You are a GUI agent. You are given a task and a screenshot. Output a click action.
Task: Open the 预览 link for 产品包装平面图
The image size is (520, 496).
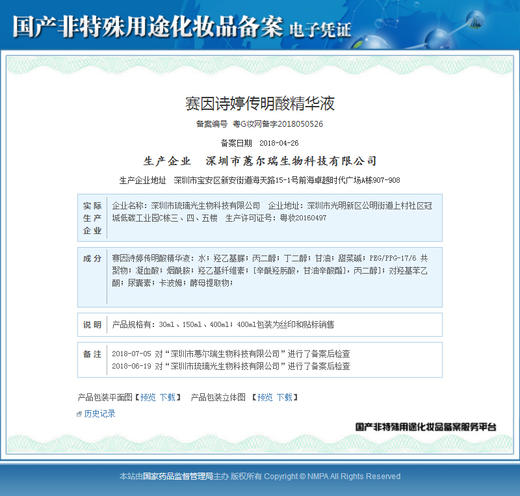point(148,397)
